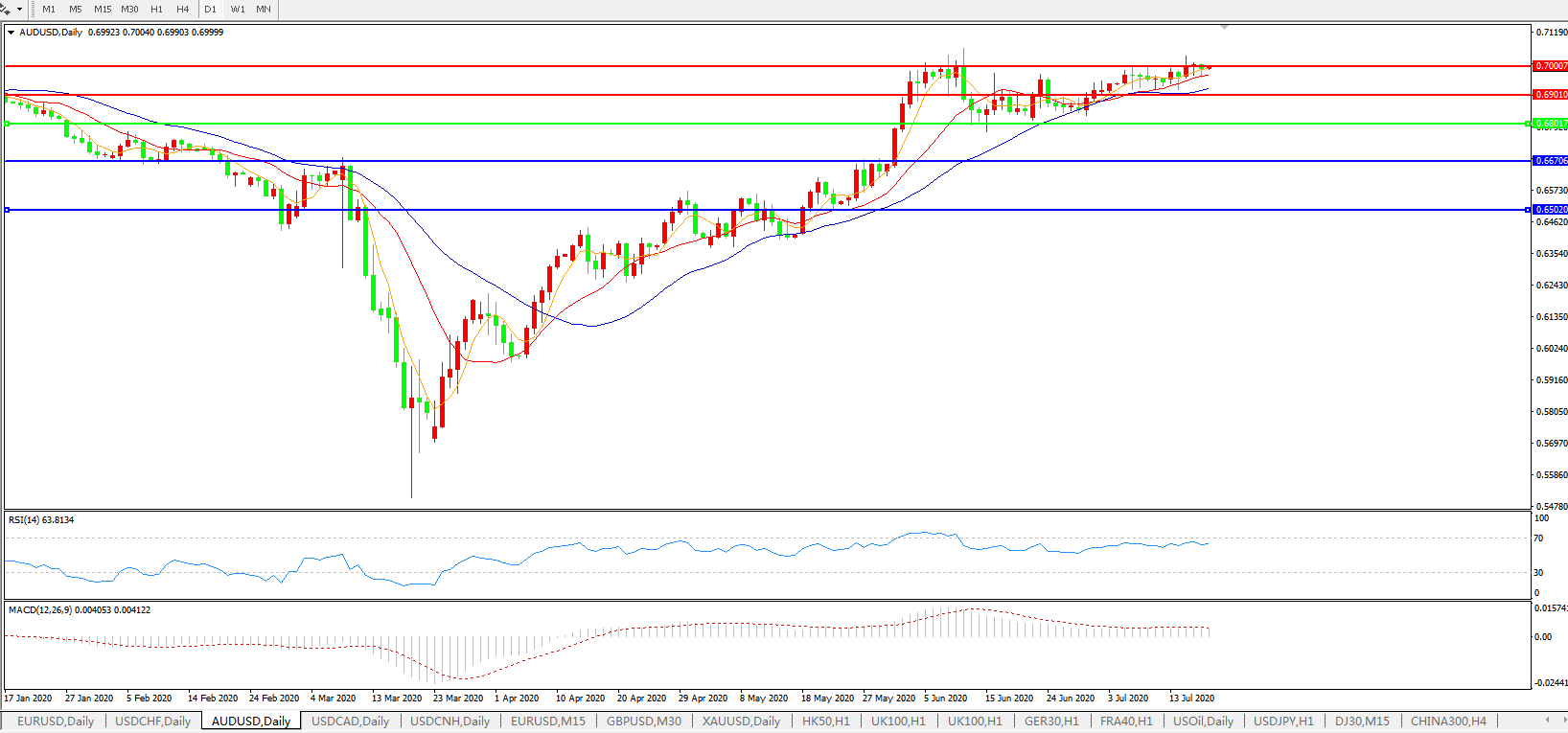Image resolution: width=1568 pixels, height=733 pixels.
Task: Select the MN monthly timeframe
Action: click(264, 9)
